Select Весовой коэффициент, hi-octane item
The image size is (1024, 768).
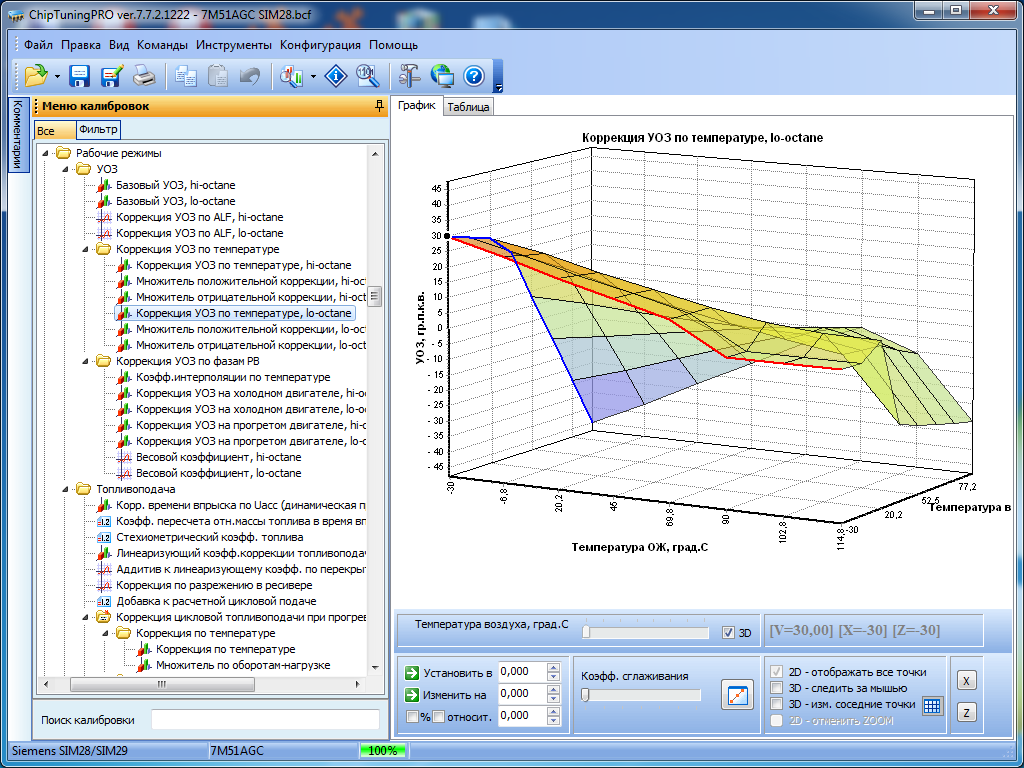click(218, 457)
